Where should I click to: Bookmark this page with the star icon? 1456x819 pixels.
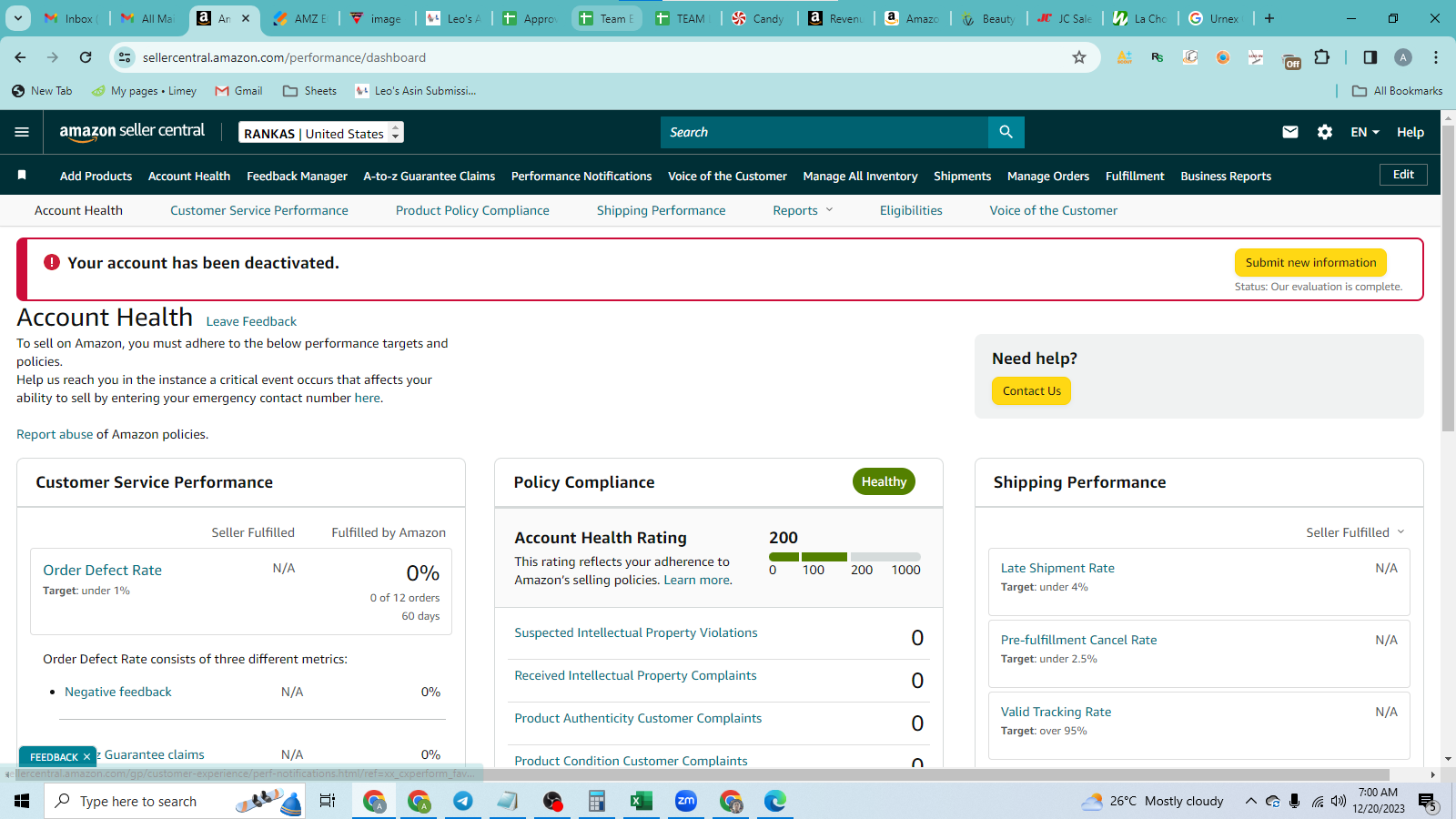point(1079,57)
